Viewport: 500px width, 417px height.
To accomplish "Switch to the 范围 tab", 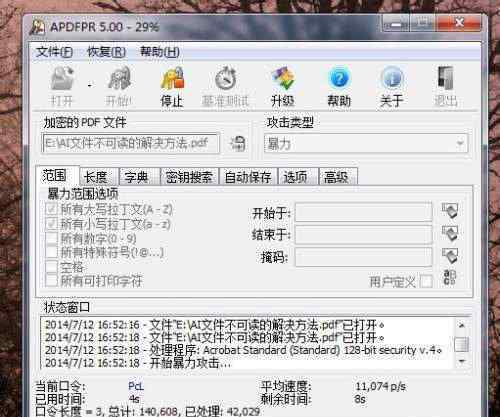I will (57, 176).
